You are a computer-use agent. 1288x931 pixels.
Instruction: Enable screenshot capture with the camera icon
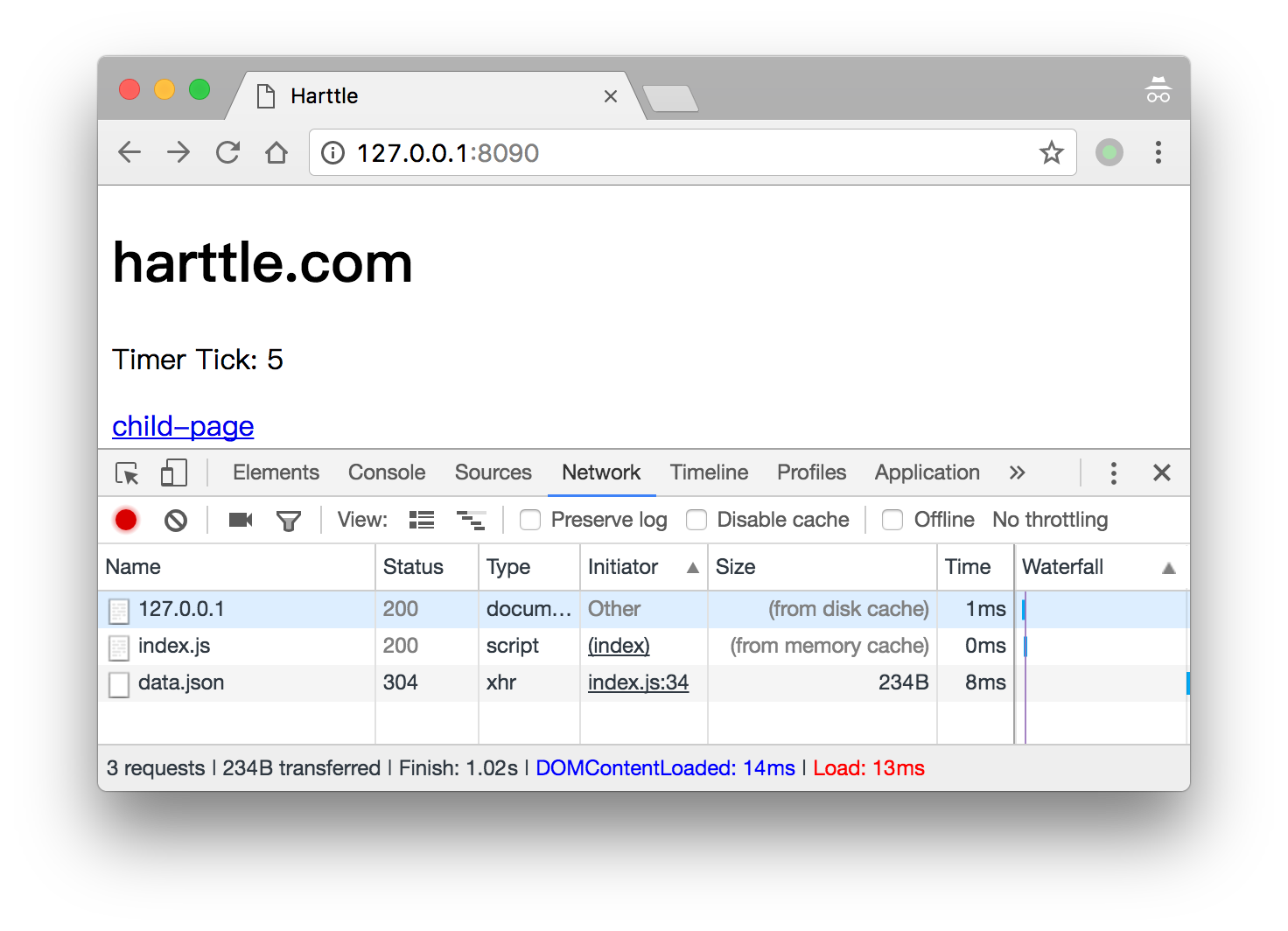coord(240,519)
